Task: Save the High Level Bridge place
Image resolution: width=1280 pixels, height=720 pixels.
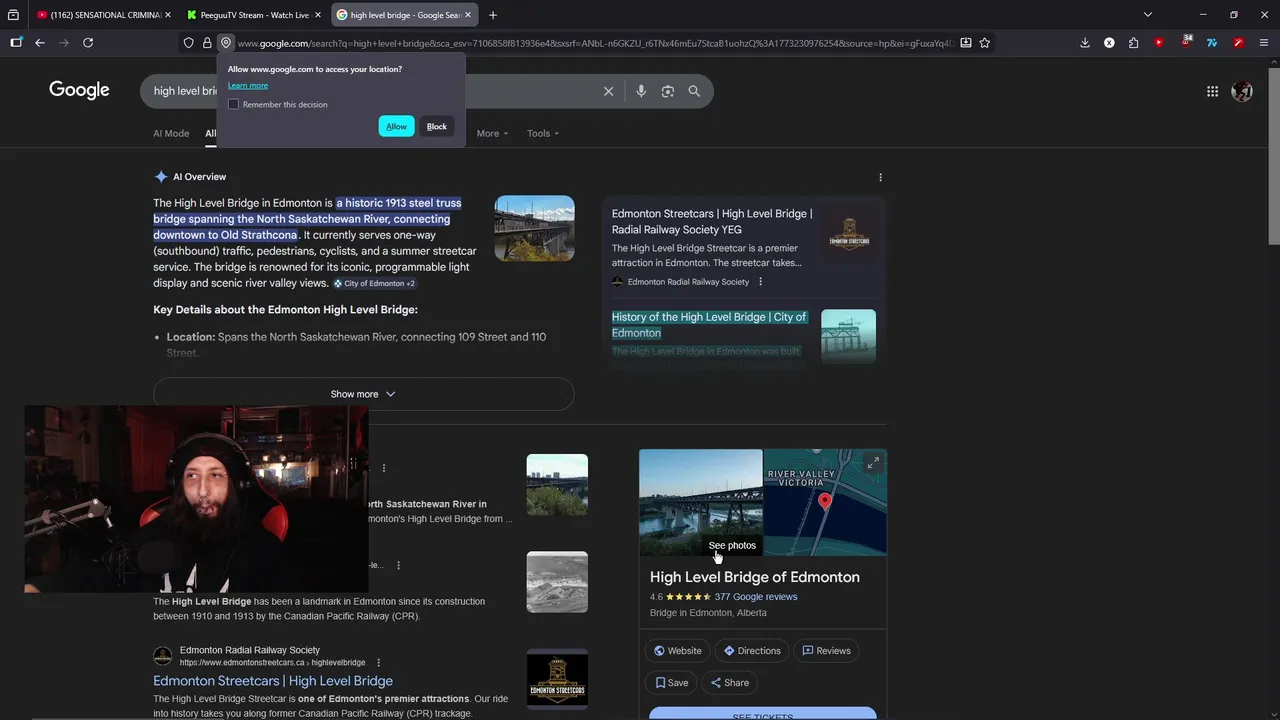Action: (x=672, y=683)
